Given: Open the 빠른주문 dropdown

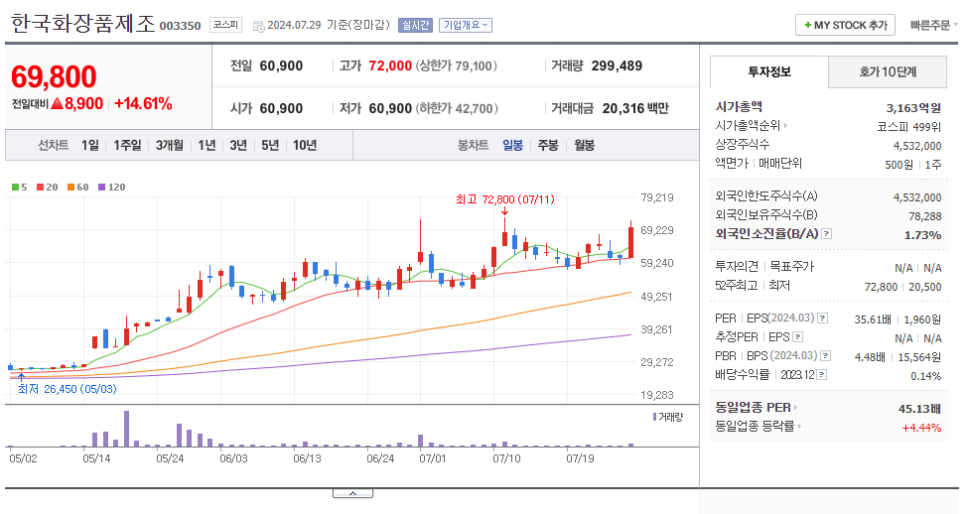Looking at the screenshot, I should coord(934,25).
